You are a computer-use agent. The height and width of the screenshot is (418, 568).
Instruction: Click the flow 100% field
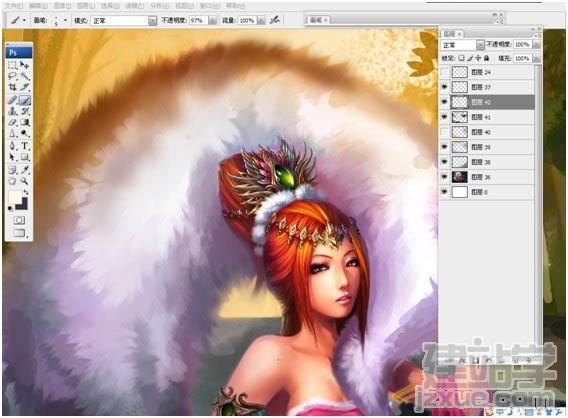tap(247, 21)
